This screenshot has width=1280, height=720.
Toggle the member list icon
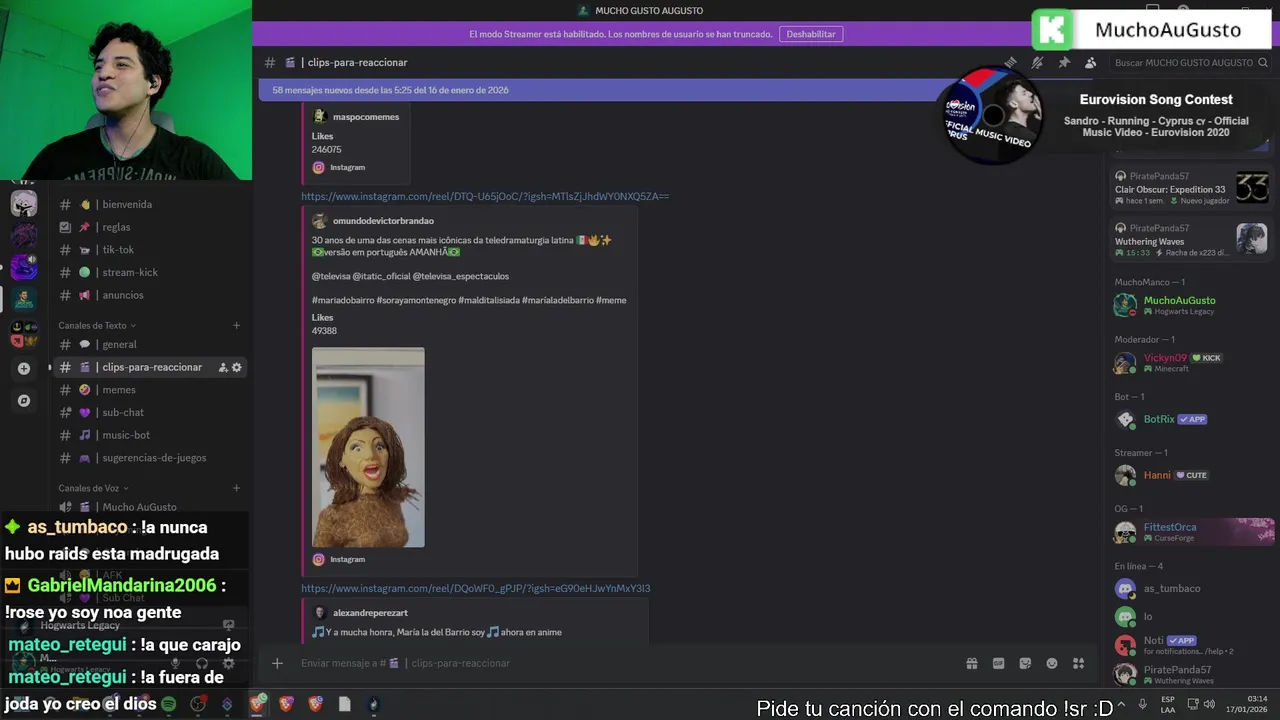click(1090, 62)
